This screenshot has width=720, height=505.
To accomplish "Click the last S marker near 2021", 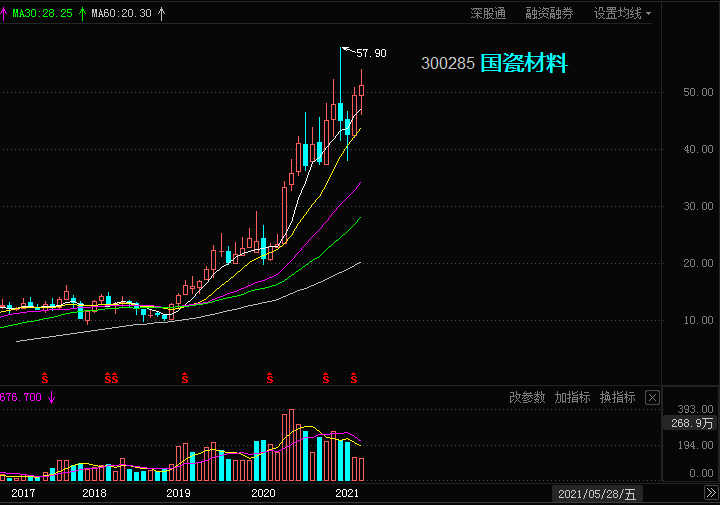I will tap(354, 378).
